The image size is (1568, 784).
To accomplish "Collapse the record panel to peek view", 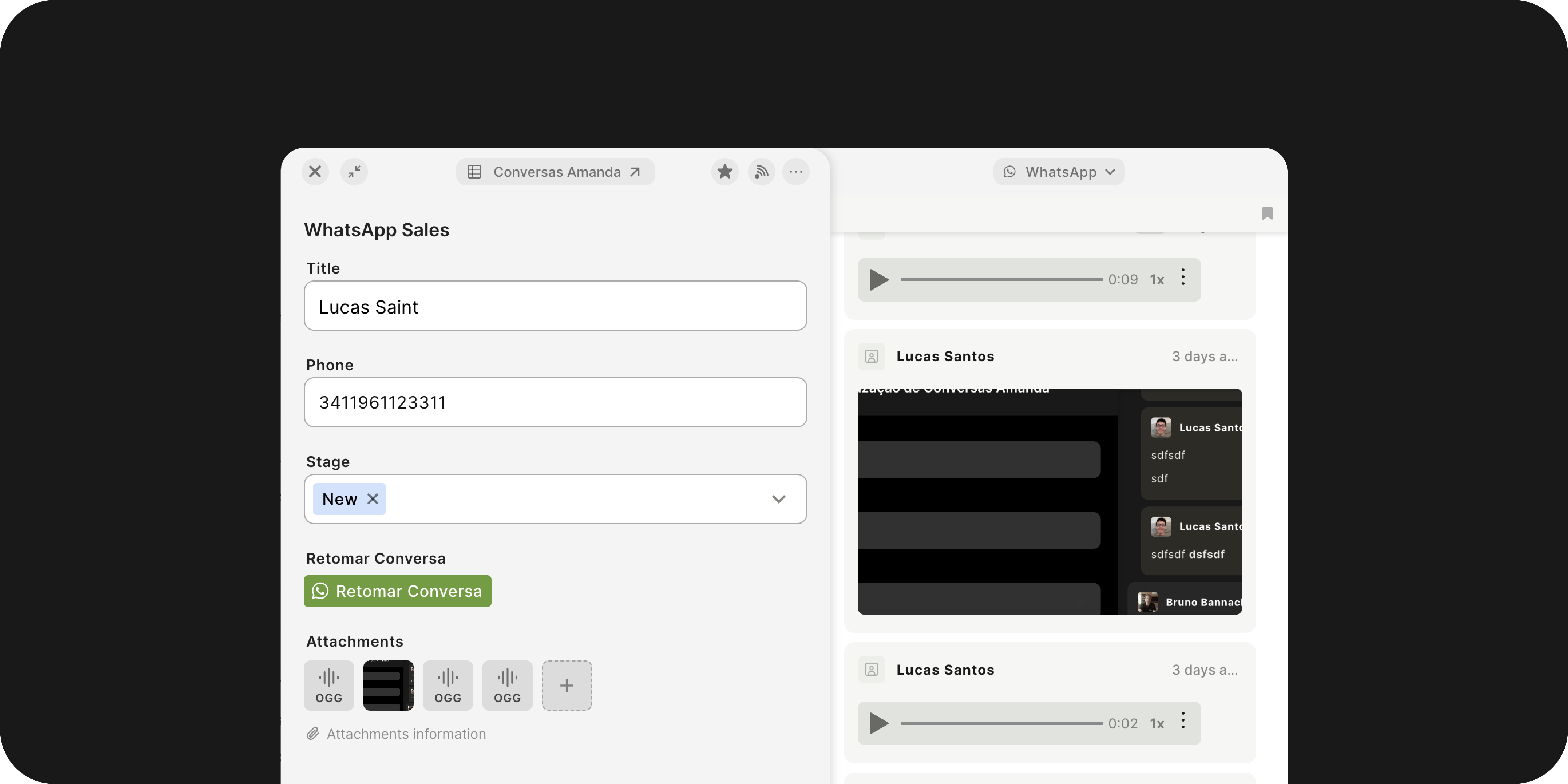I will [x=354, y=172].
